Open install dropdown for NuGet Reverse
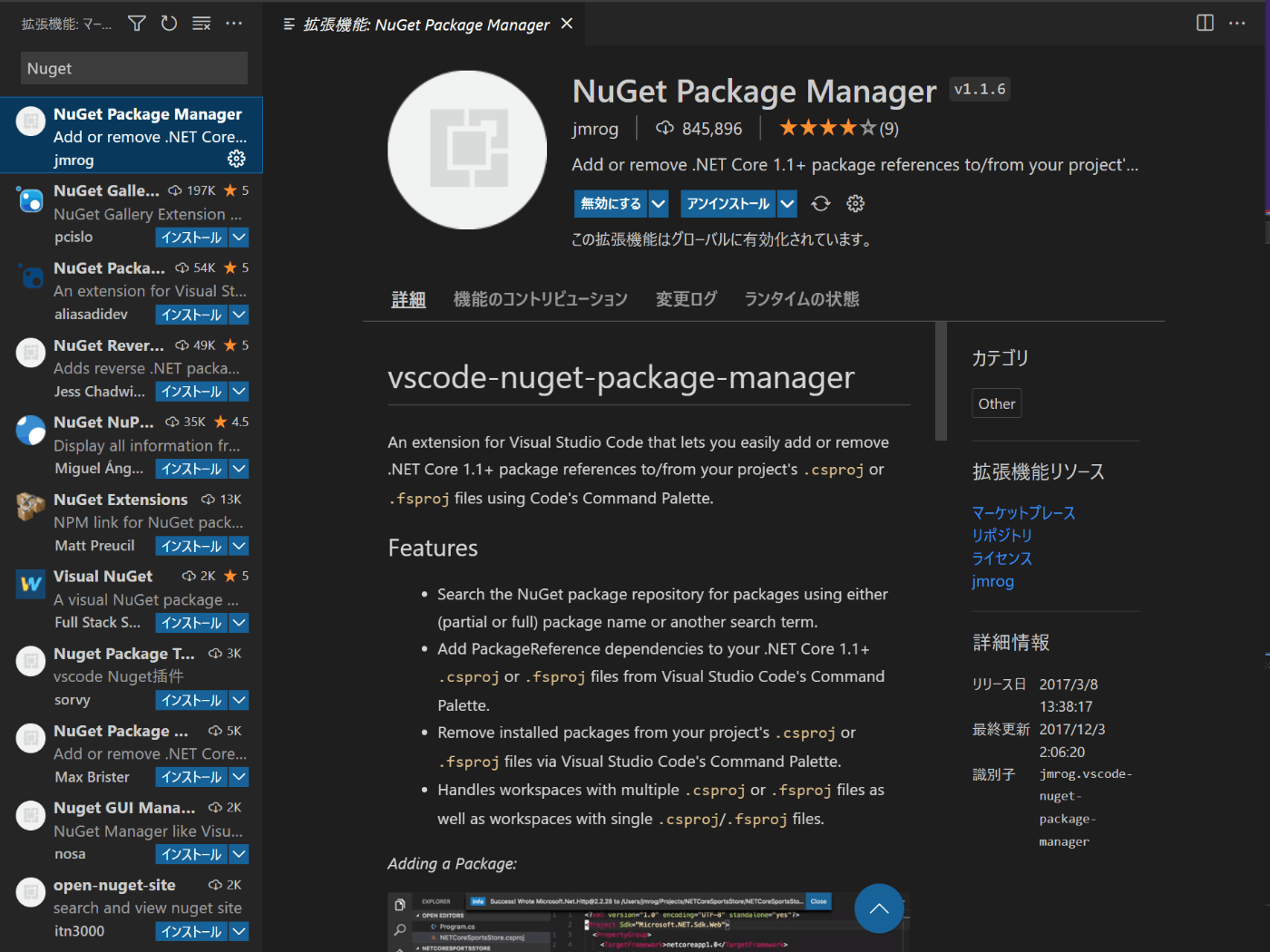Image resolution: width=1270 pixels, height=952 pixels. (x=239, y=392)
